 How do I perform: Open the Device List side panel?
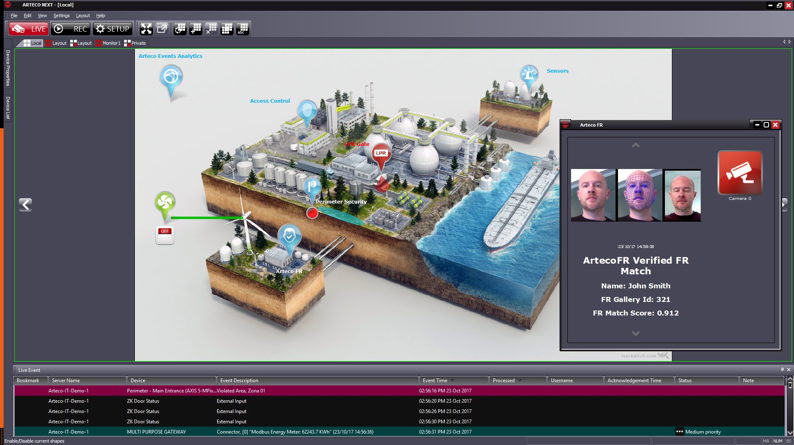tap(8, 107)
